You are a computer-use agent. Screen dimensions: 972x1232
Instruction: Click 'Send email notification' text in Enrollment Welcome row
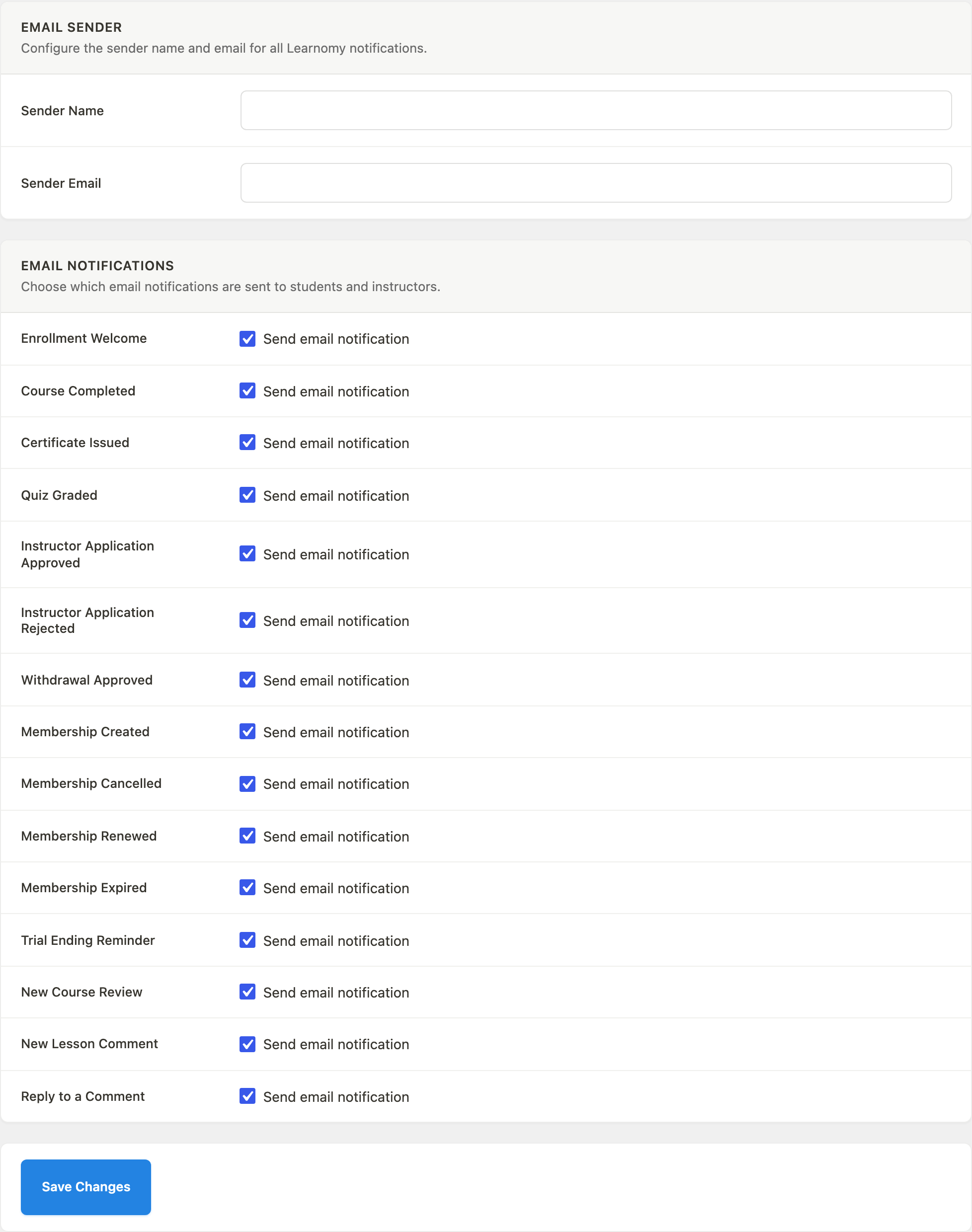coord(336,339)
